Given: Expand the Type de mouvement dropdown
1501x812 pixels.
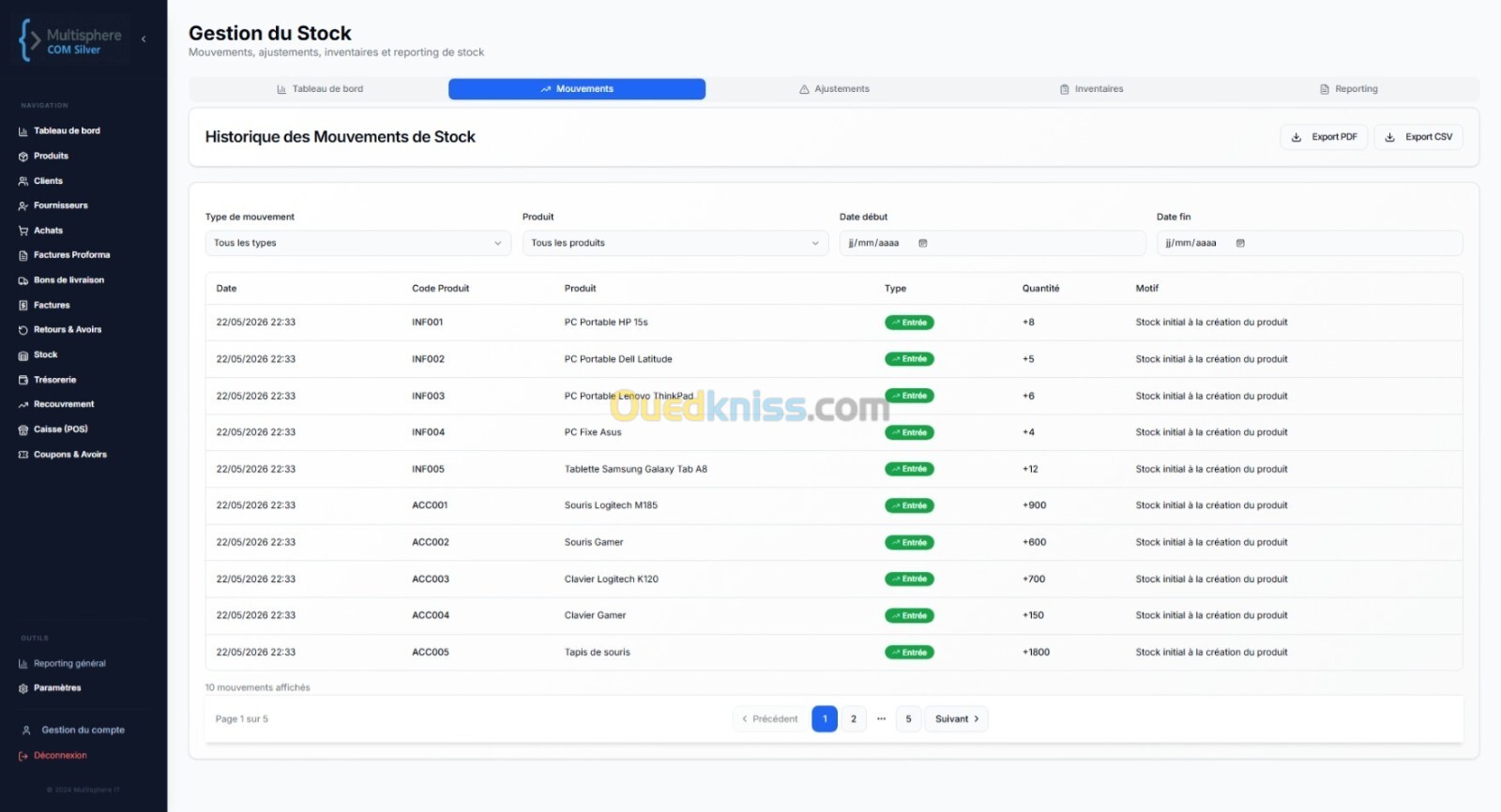Looking at the screenshot, I should (x=357, y=243).
